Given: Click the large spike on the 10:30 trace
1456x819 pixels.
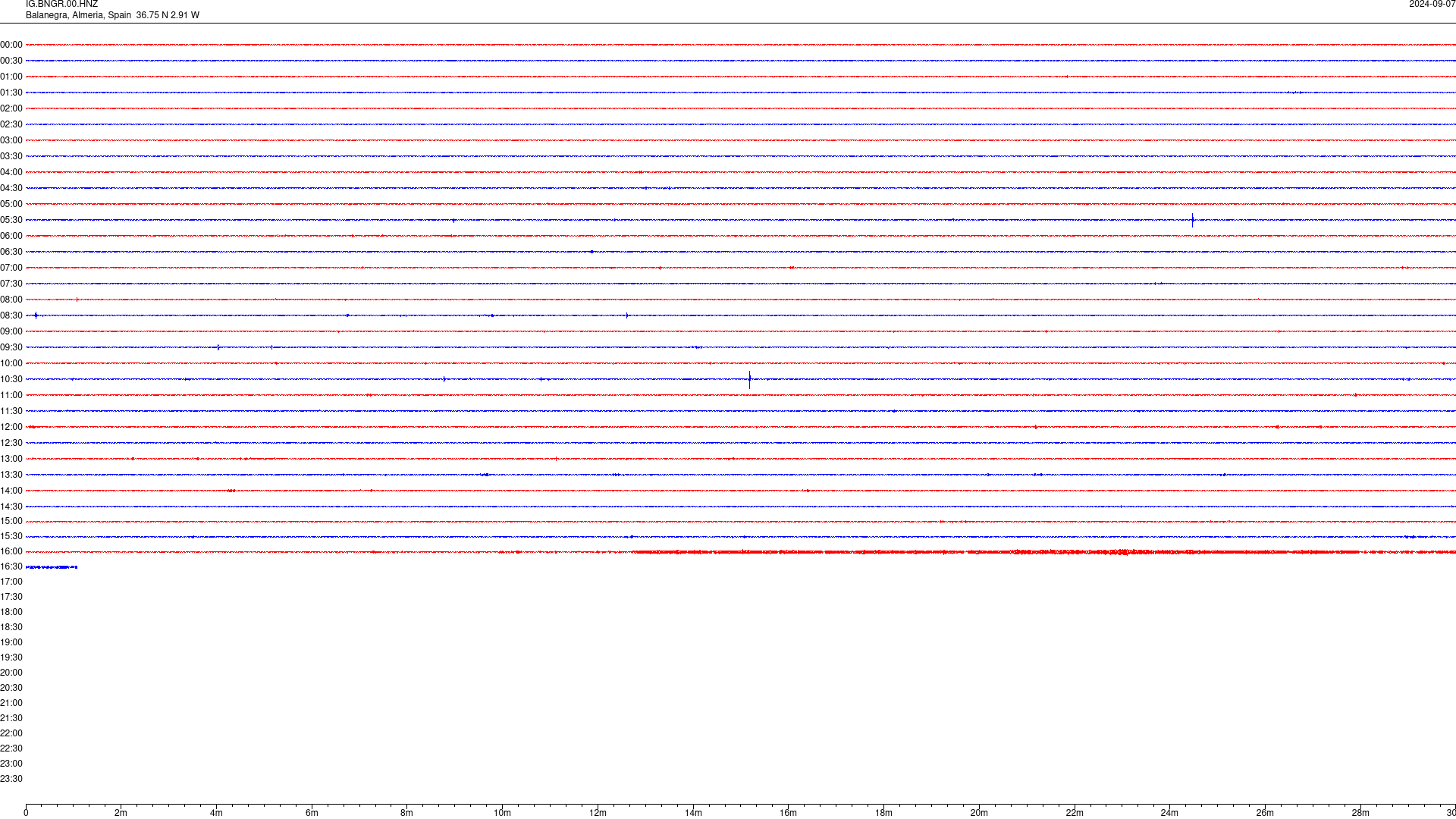Looking at the screenshot, I should point(749,379).
